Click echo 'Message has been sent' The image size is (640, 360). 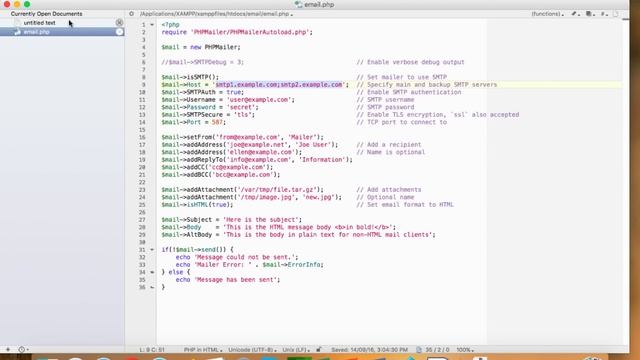pos(228,280)
